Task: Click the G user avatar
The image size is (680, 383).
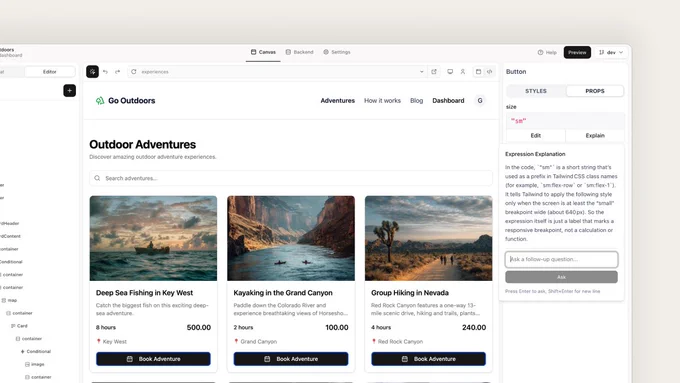Action: coord(480,101)
